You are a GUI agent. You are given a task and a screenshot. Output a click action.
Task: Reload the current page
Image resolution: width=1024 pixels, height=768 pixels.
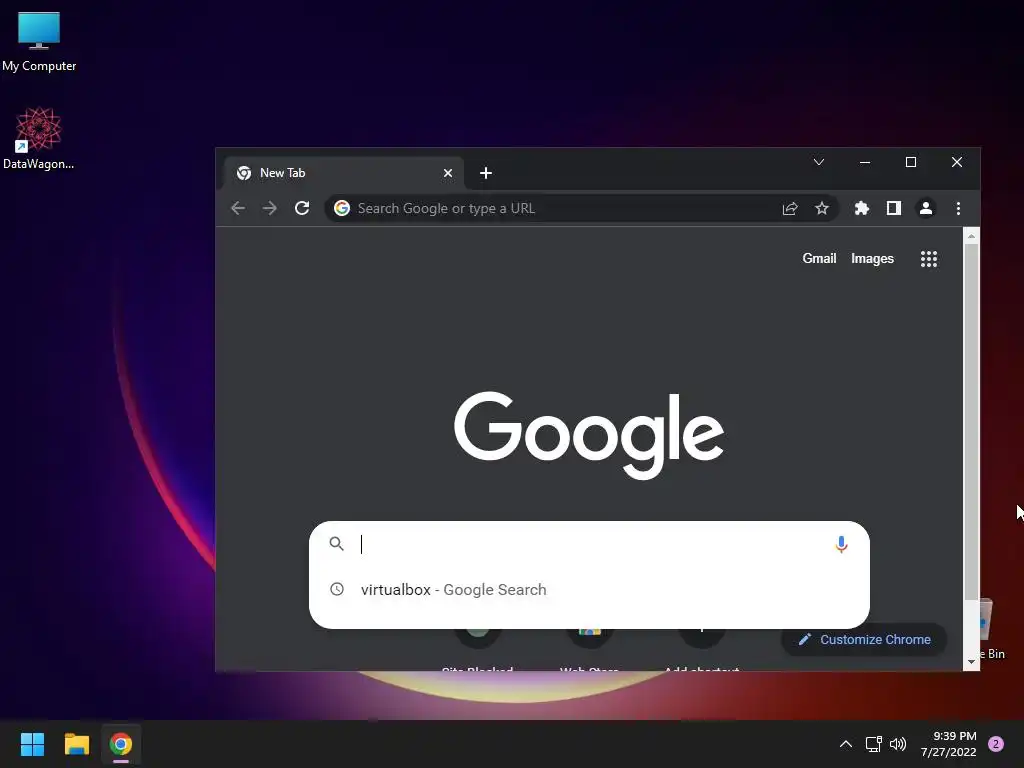click(302, 208)
